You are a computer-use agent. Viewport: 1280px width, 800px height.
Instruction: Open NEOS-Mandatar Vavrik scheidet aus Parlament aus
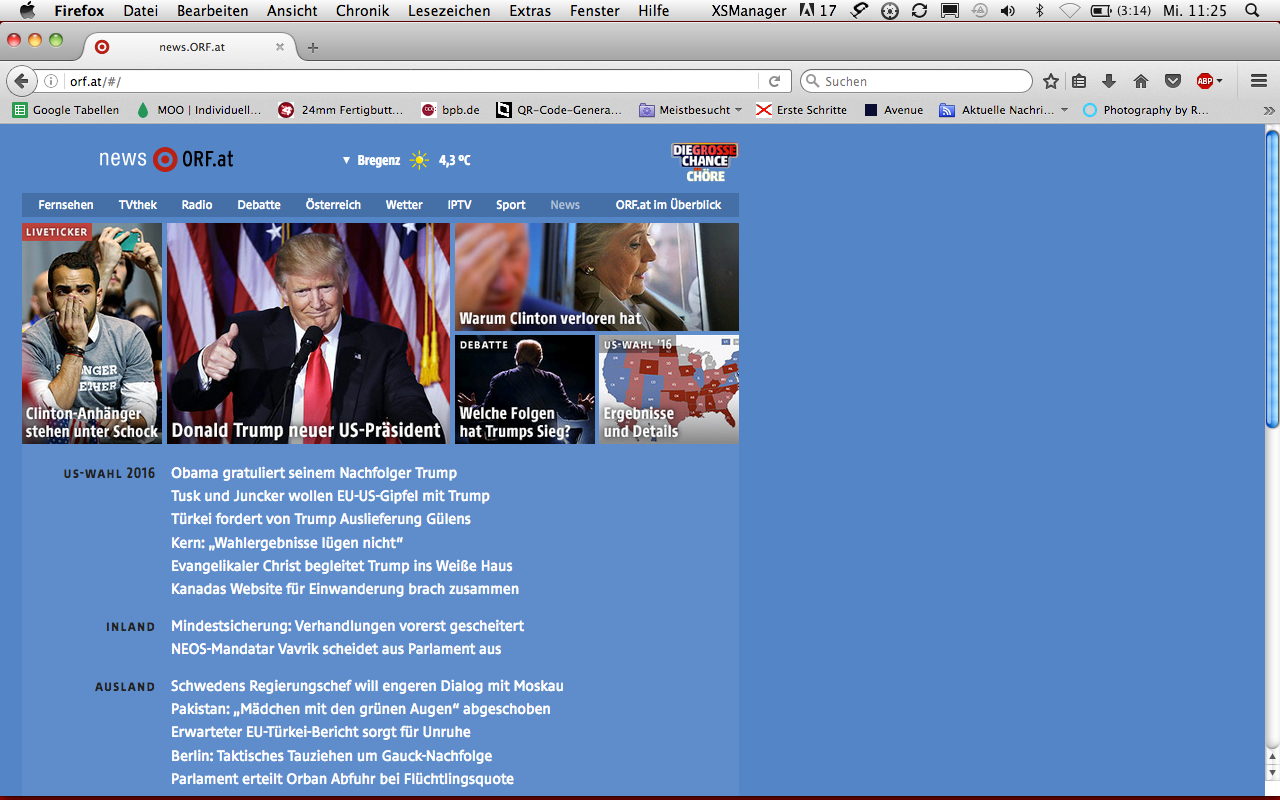pos(336,649)
